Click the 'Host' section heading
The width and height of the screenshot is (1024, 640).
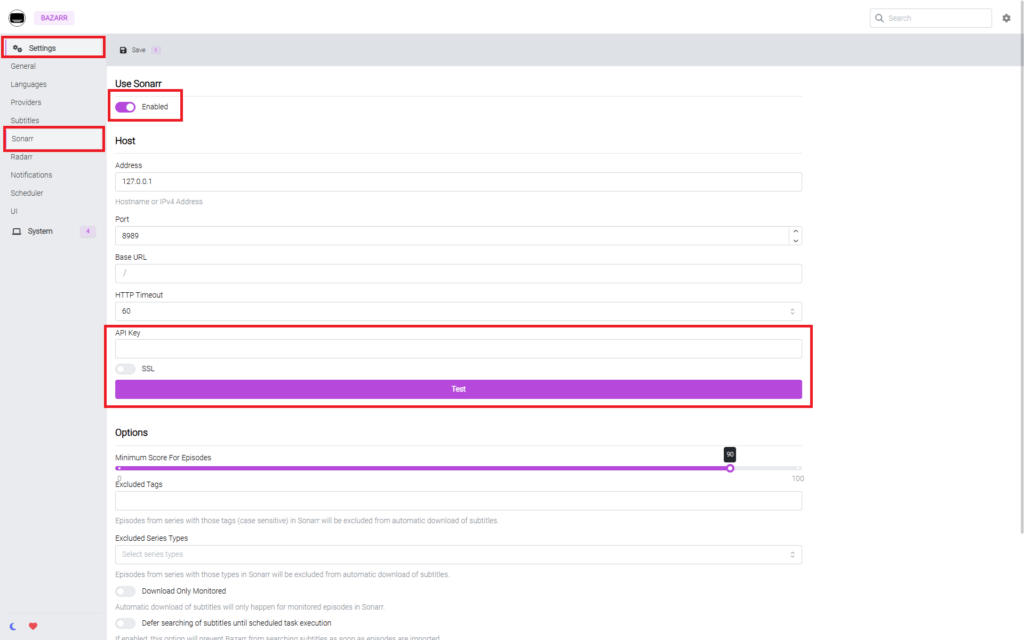125,141
